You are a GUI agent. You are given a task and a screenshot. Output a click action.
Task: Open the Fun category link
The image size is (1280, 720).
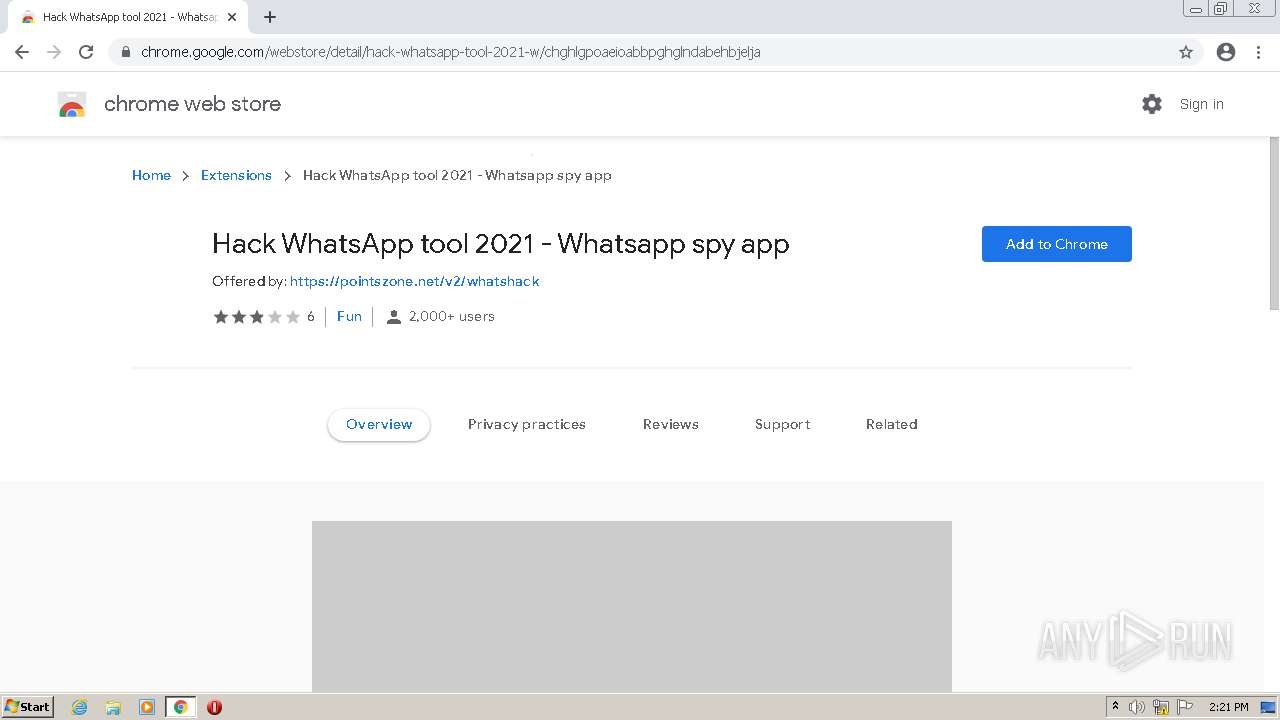pyautogui.click(x=349, y=316)
